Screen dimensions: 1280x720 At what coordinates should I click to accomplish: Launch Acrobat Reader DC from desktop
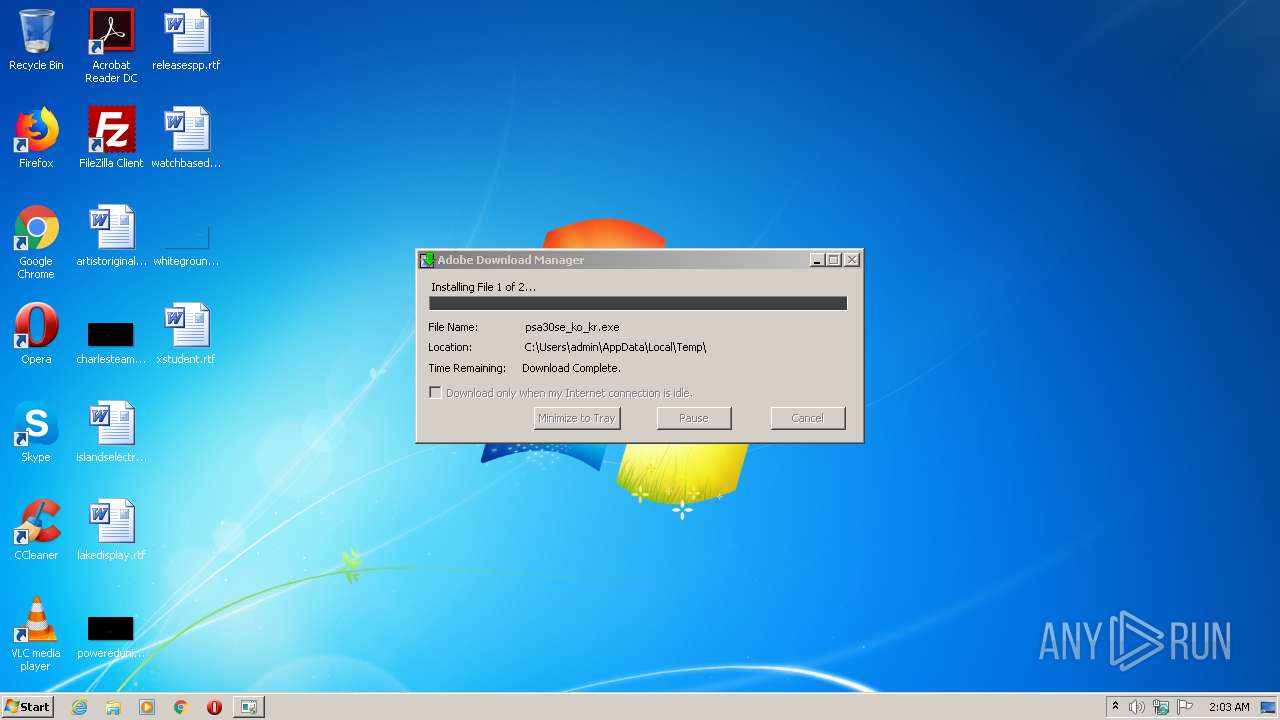point(111,46)
